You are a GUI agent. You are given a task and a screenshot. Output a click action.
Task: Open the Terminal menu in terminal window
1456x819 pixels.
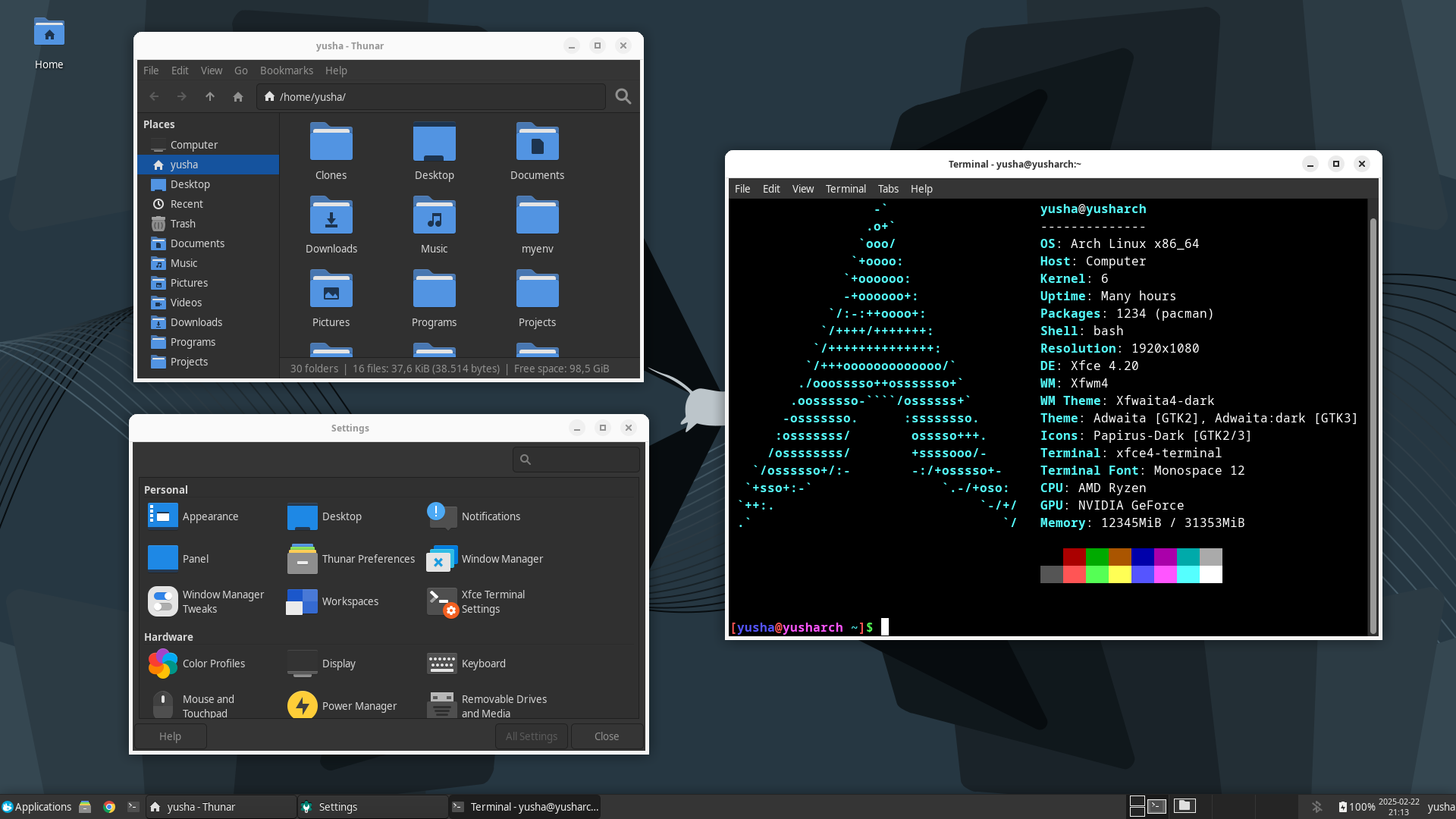[x=846, y=188]
